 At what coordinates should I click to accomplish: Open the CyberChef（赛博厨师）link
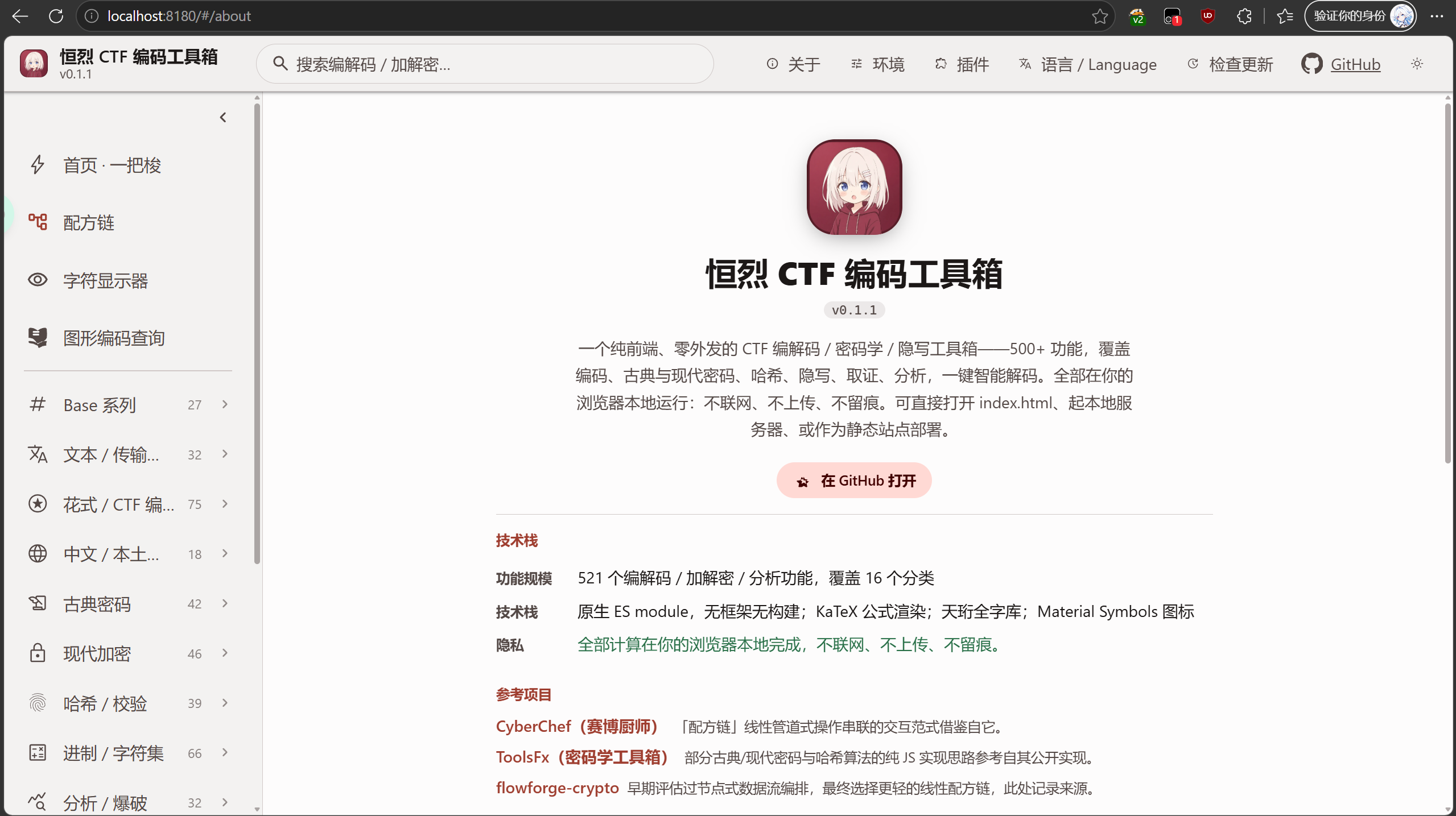(x=578, y=726)
